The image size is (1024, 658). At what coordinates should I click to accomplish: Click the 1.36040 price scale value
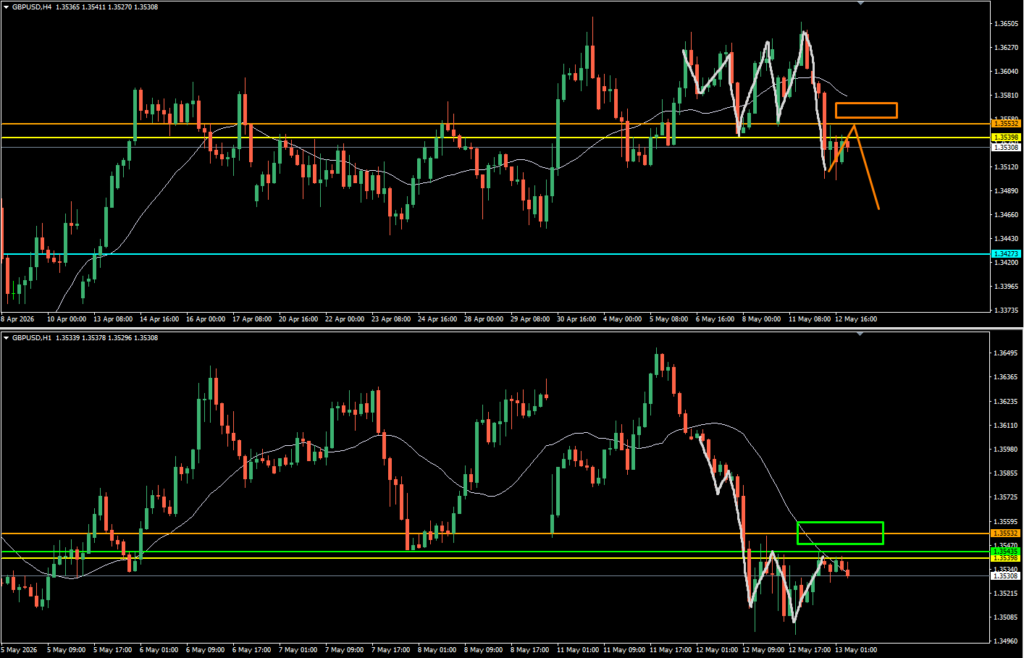(1006, 72)
